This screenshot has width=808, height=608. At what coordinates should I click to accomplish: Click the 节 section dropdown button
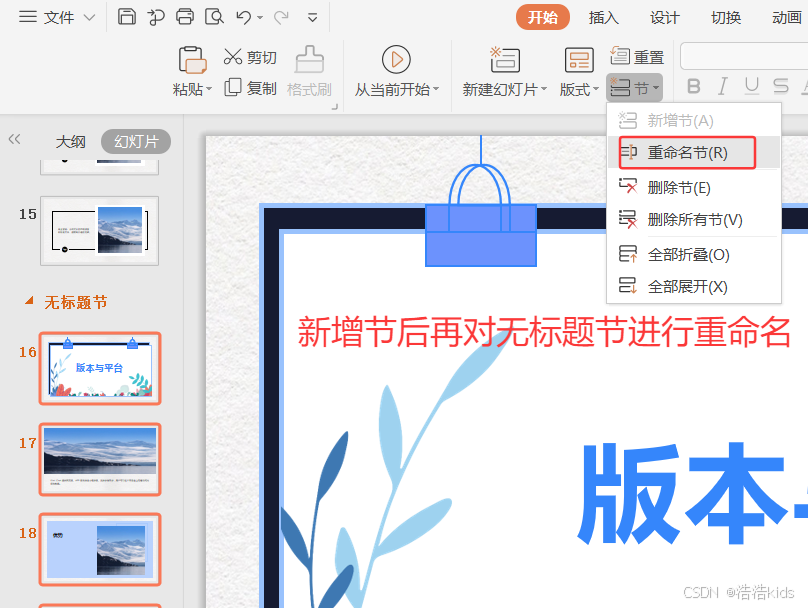[x=634, y=88]
